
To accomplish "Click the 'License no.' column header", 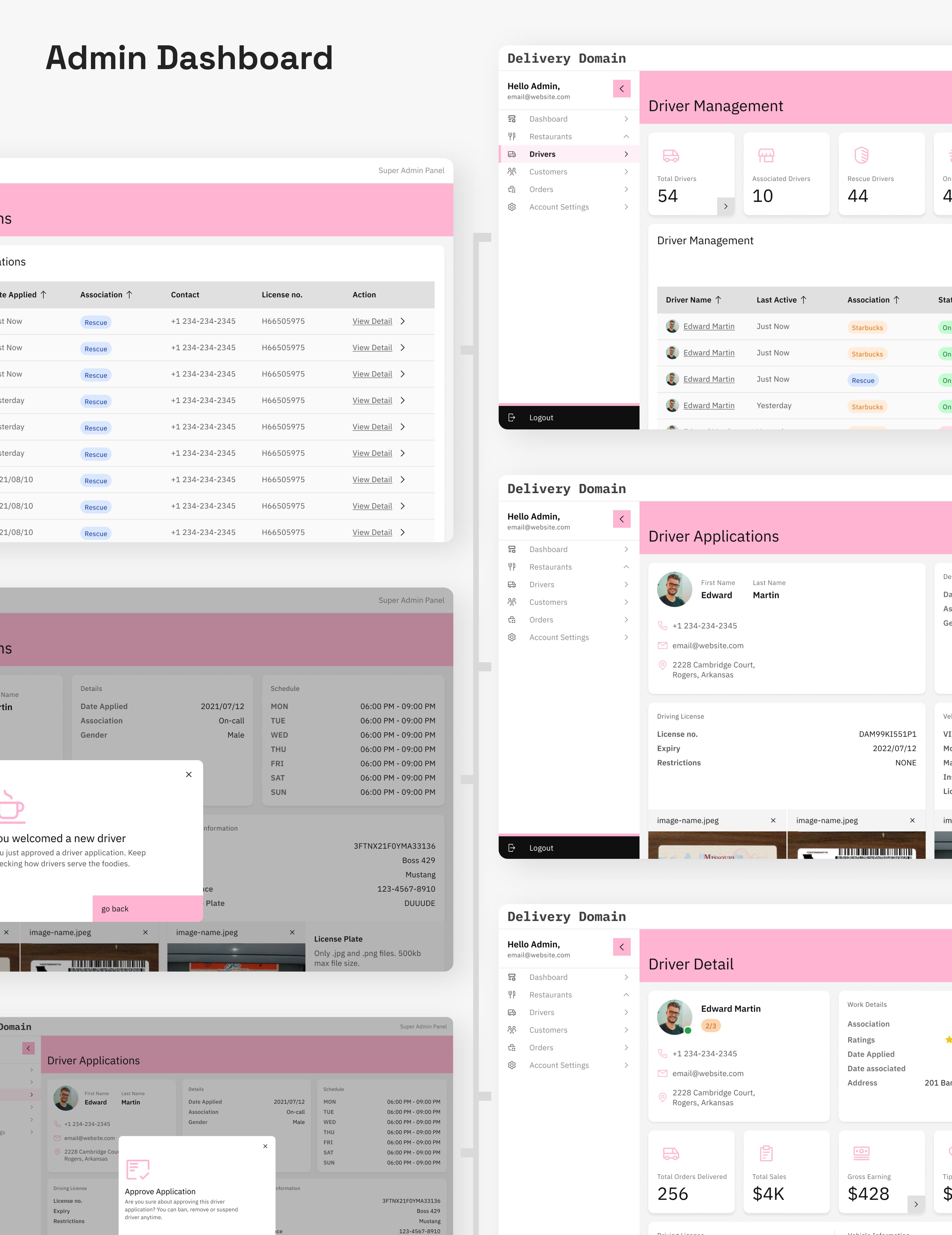I will 282,295.
